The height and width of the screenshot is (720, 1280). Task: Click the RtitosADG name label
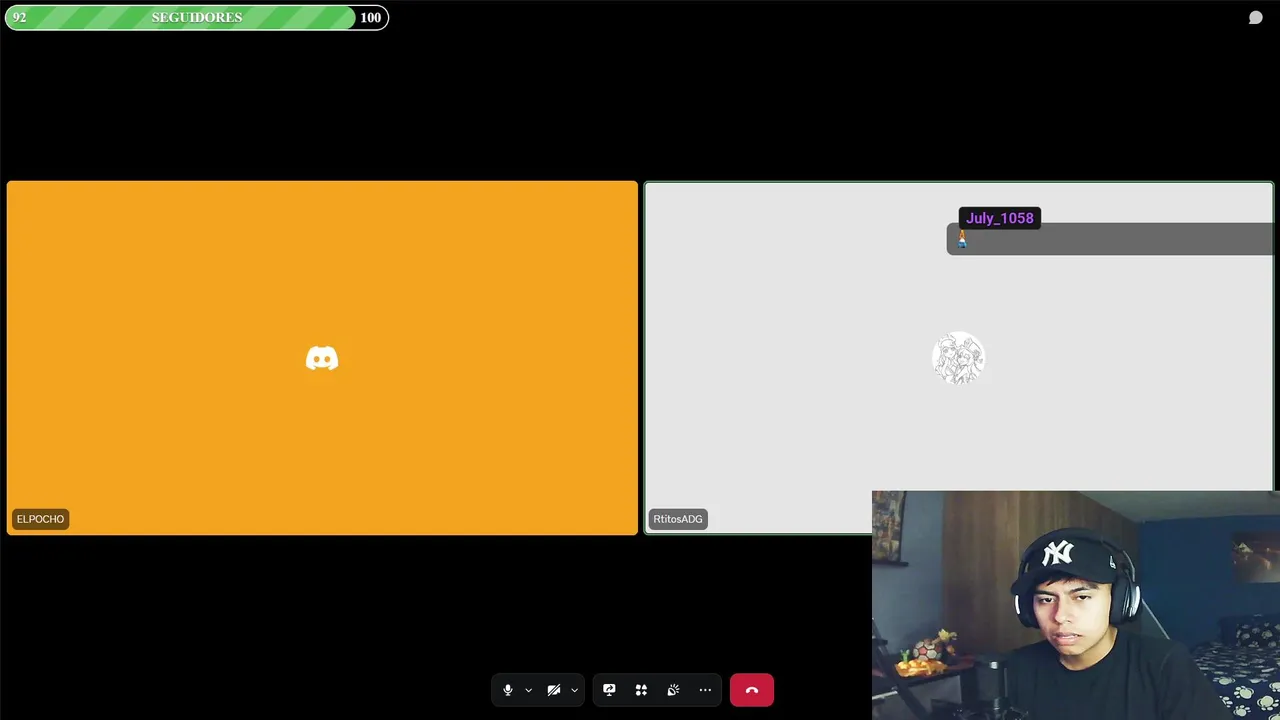coord(678,519)
